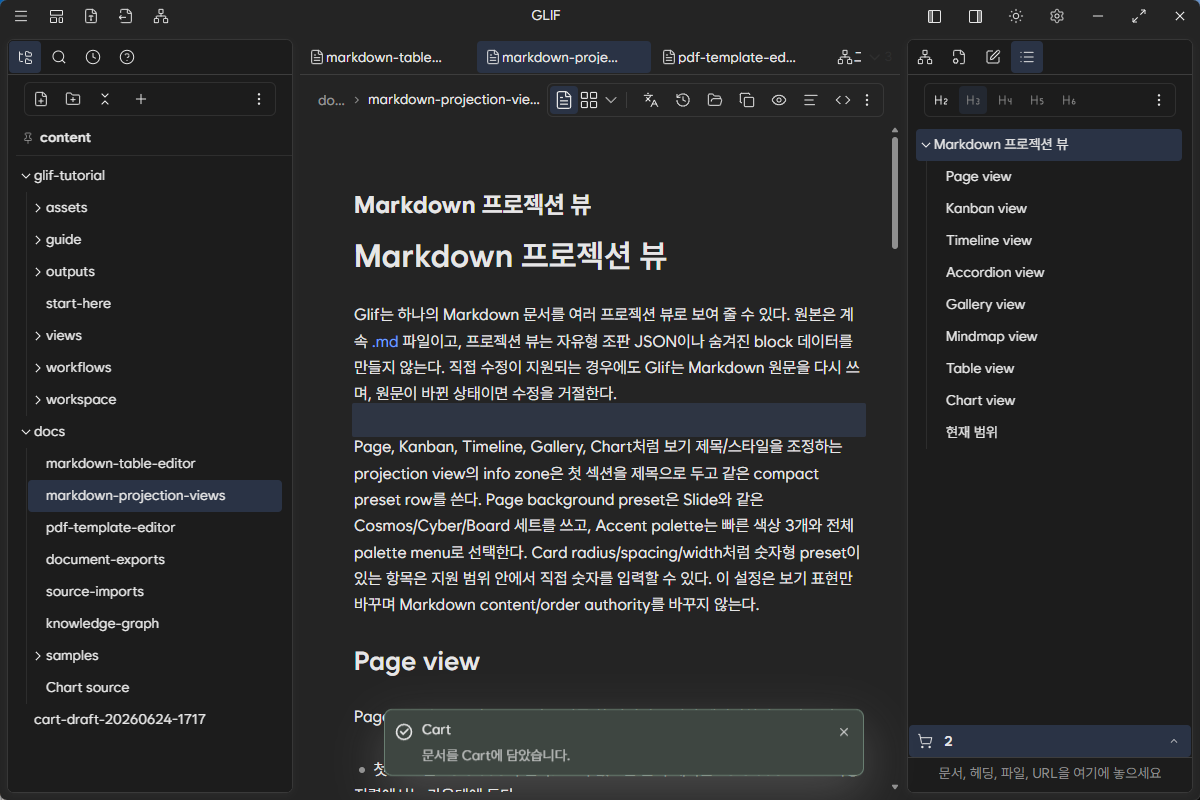This screenshot has width=1200, height=800.
Task: Open the settings gear
Action: pyautogui.click(x=1057, y=16)
